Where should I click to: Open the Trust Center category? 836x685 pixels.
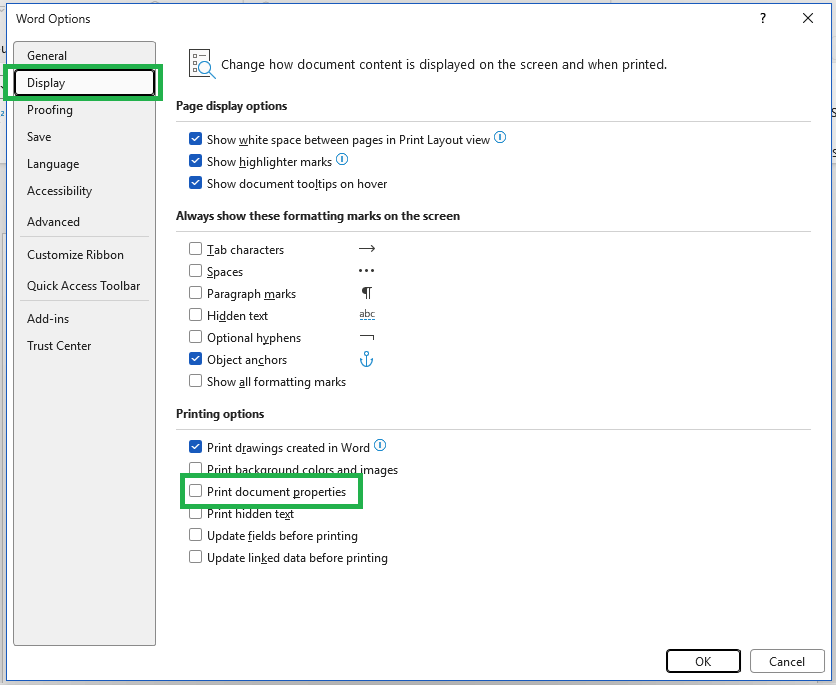[84, 346]
